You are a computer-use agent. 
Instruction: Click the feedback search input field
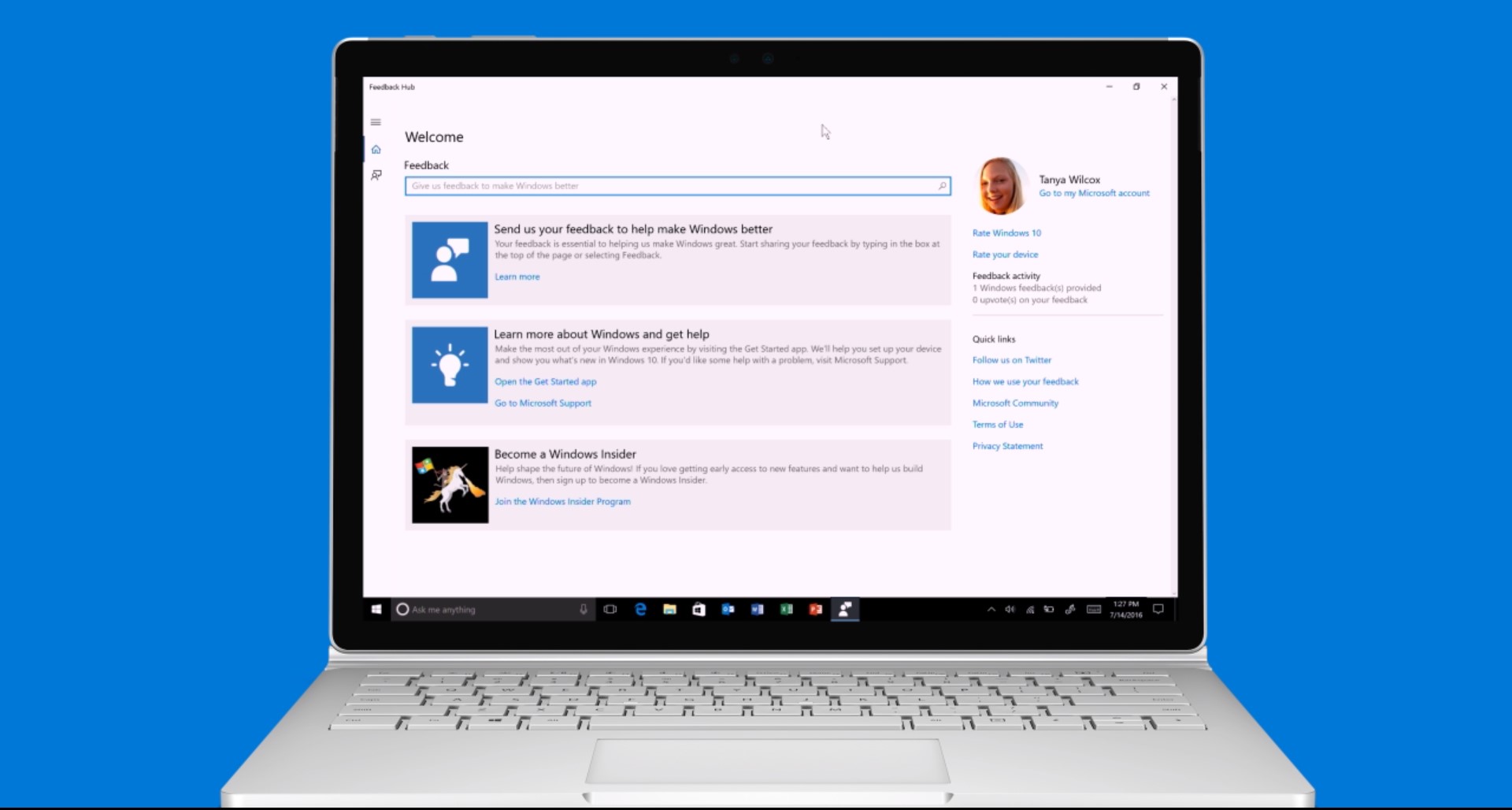tap(677, 186)
